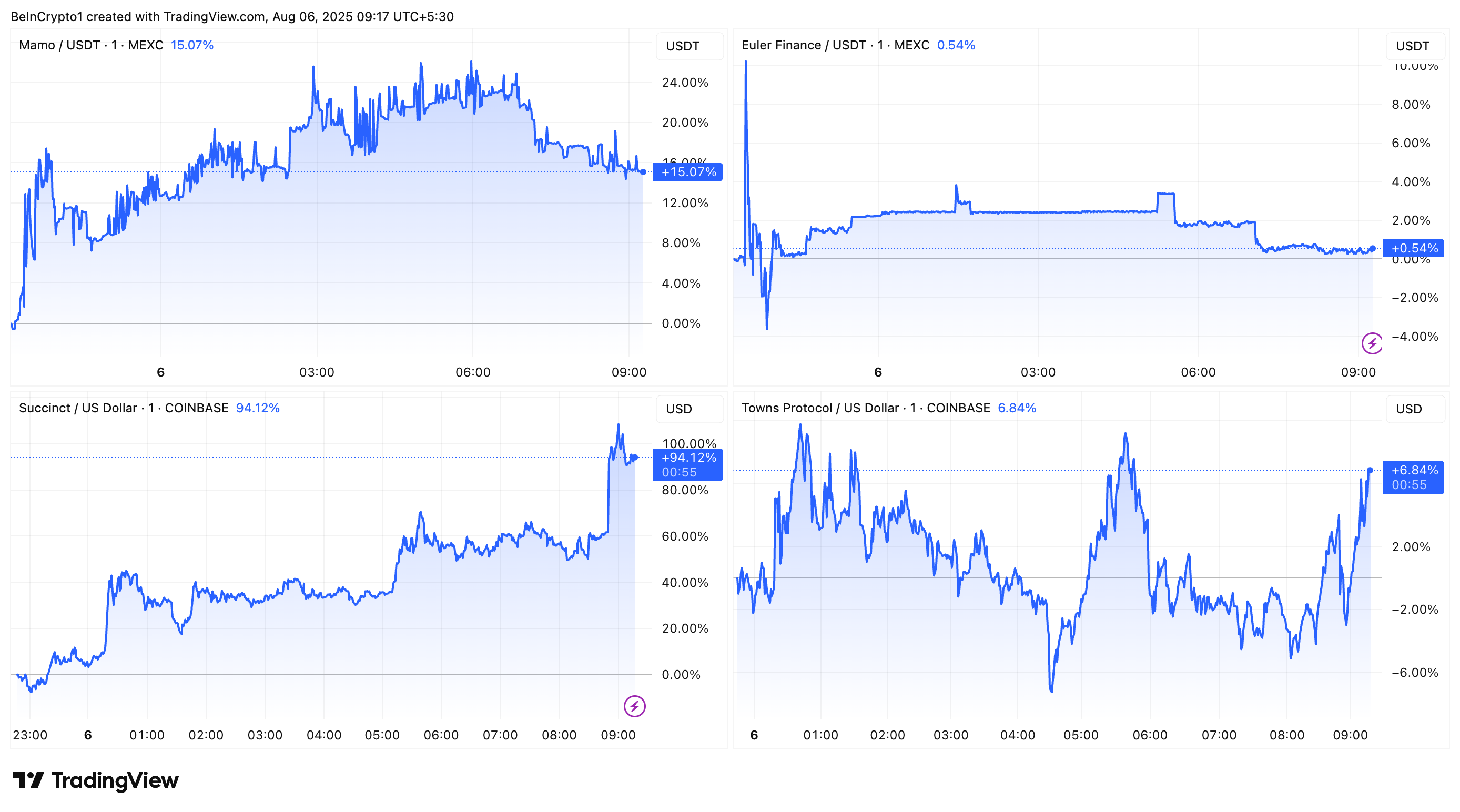Click the blue 94.12% change percentage

(258, 408)
